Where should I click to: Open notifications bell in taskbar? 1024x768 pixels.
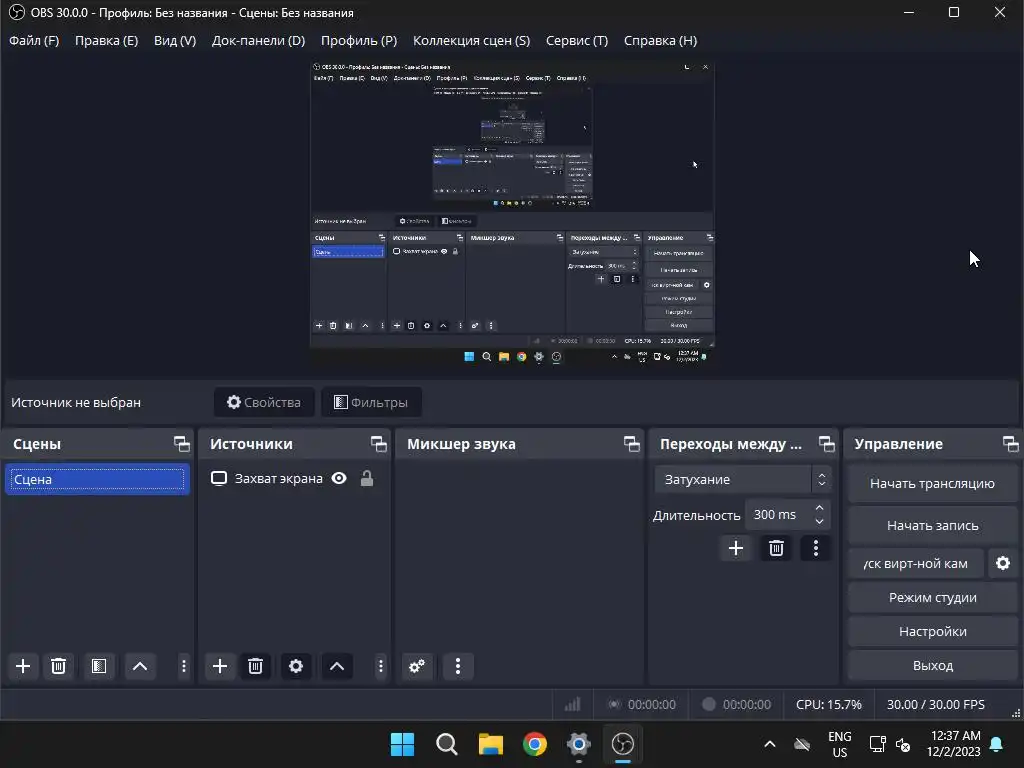997,744
